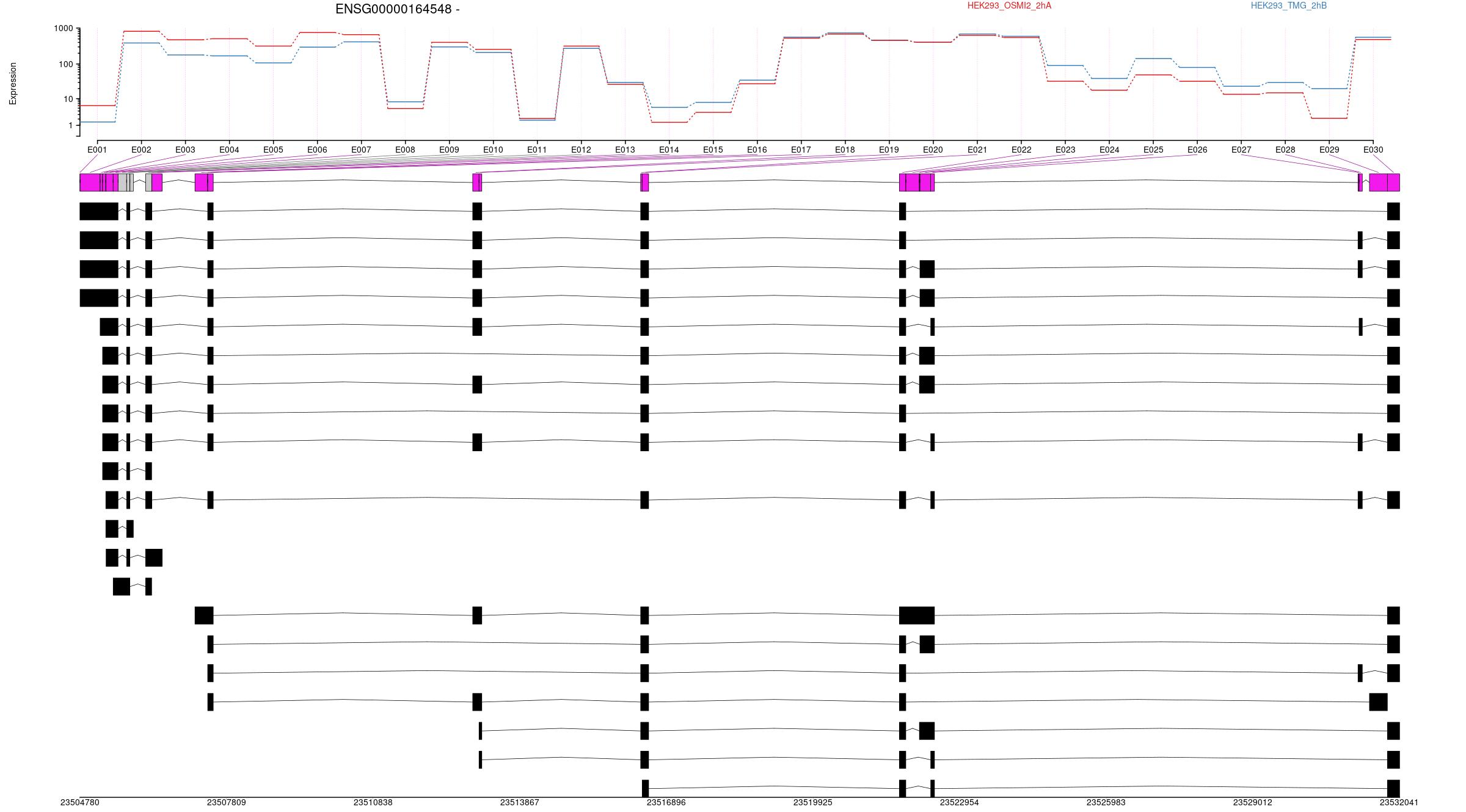Click exon bin label E026
The width and height of the screenshot is (1466, 812).
1197,150
